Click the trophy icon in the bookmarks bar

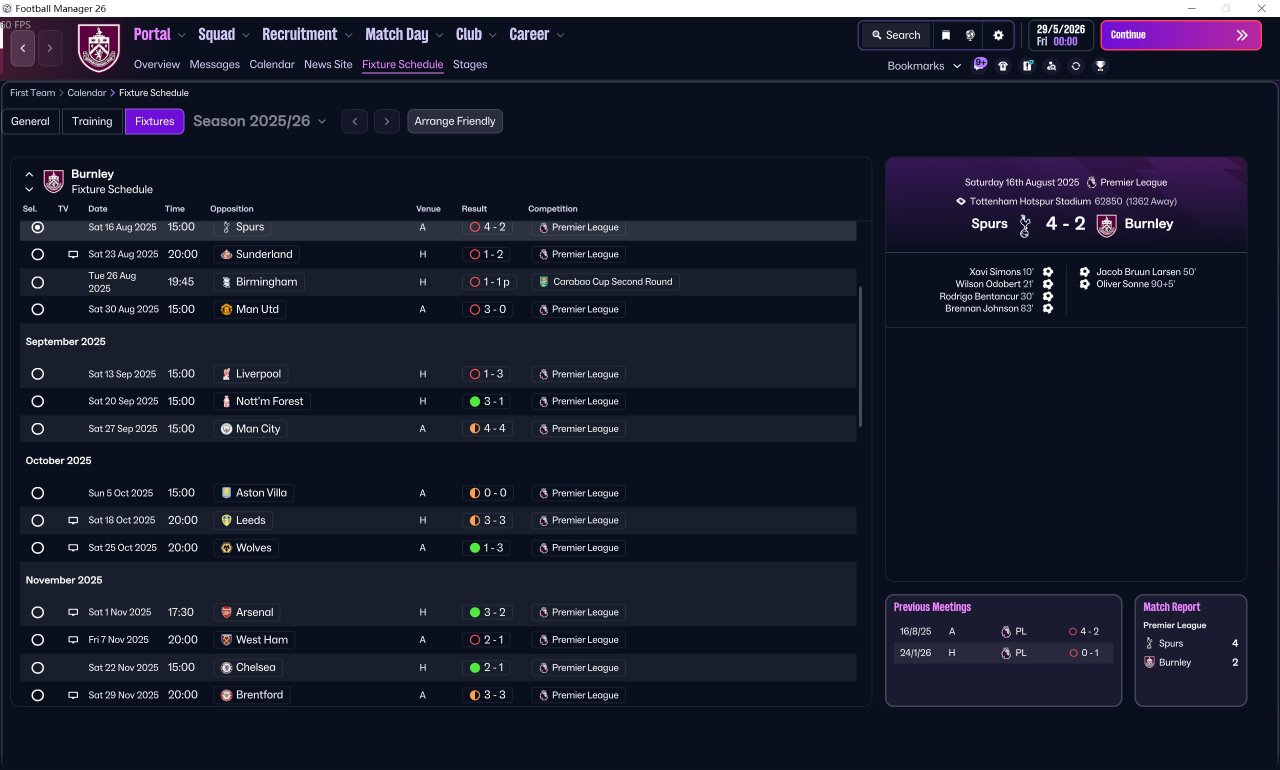[x=1100, y=66]
